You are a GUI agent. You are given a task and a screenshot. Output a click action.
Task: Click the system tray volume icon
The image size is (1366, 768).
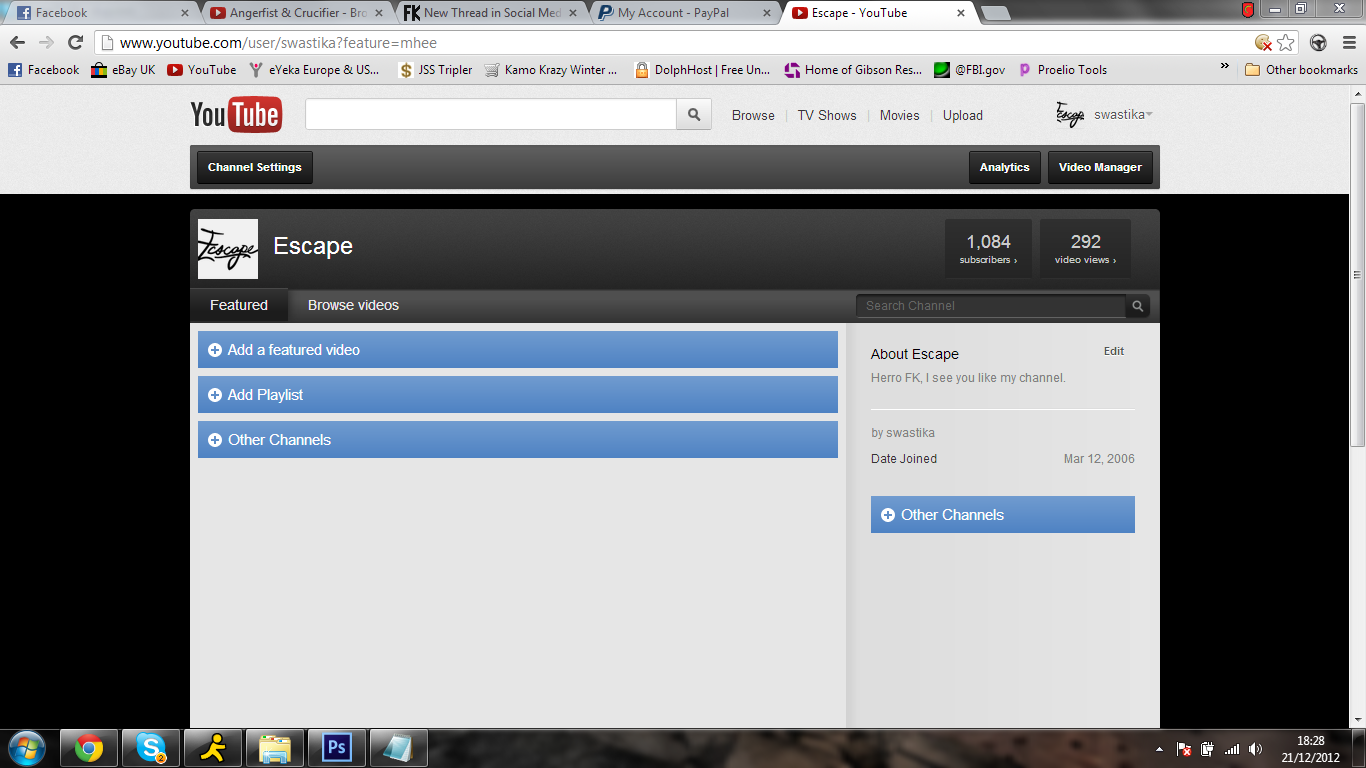pos(1256,748)
